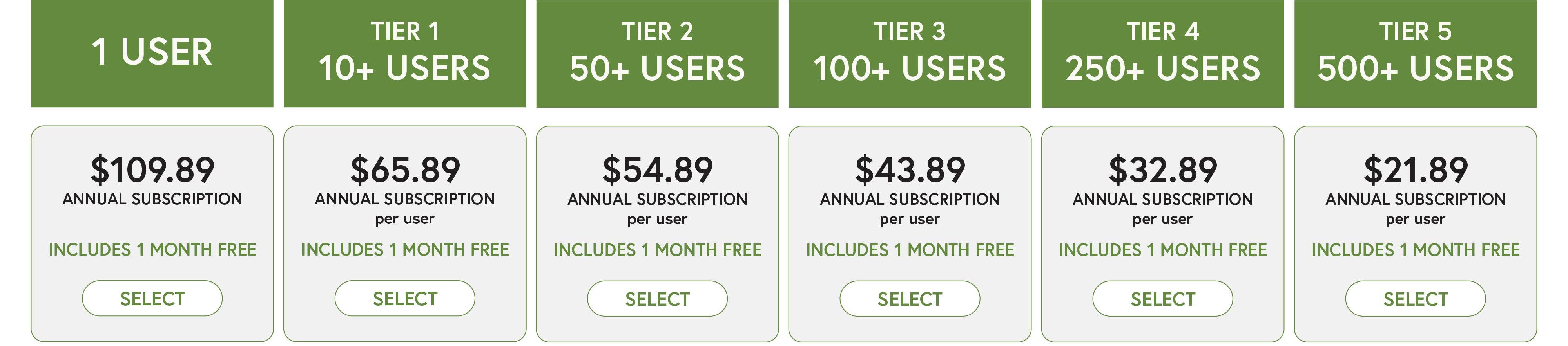
Task: Choose SELECT for the $21.89 plan
Action: click(x=1415, y=299)
